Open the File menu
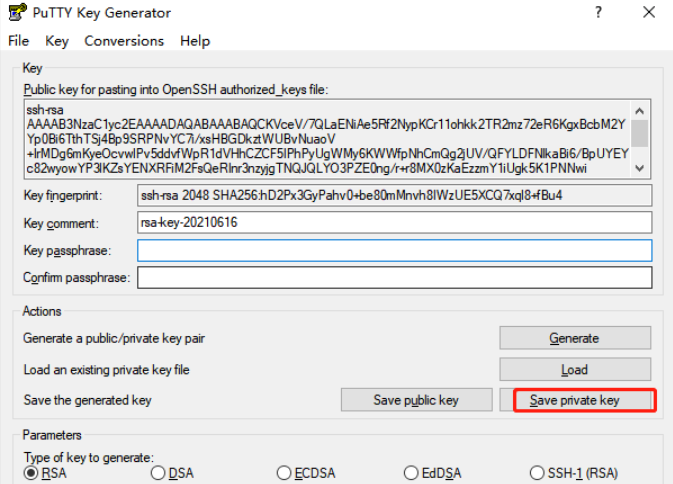The width and height of the screenshot is (673, 484). point(19,41)
